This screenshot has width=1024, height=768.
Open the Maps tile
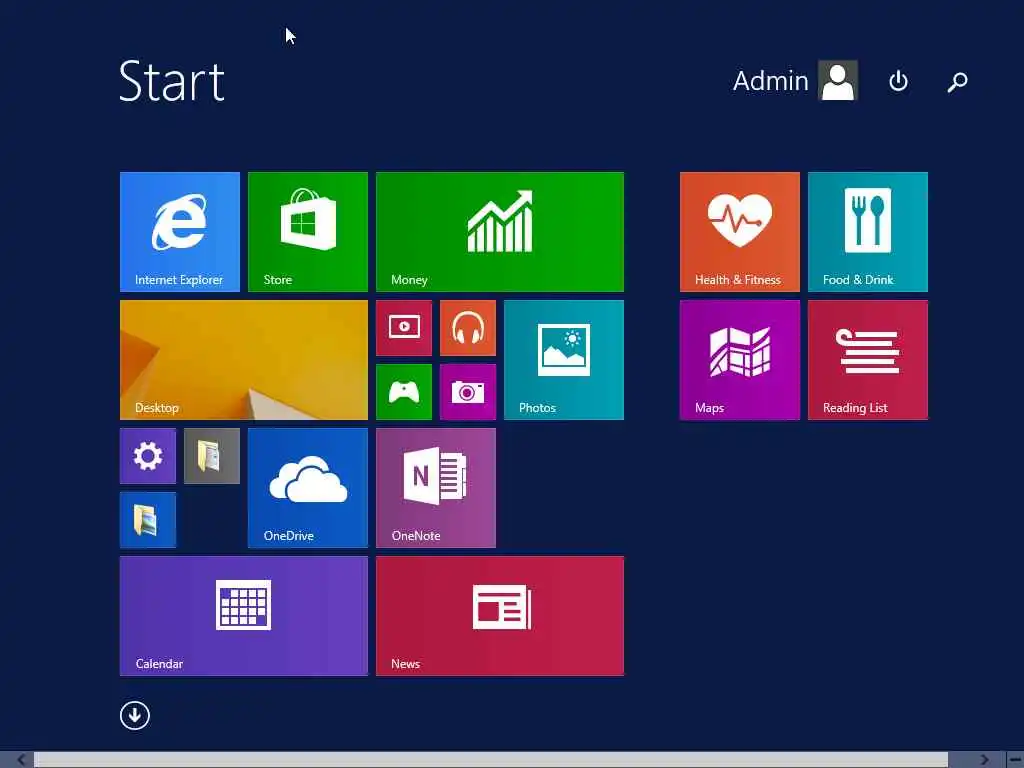(739, 360)
